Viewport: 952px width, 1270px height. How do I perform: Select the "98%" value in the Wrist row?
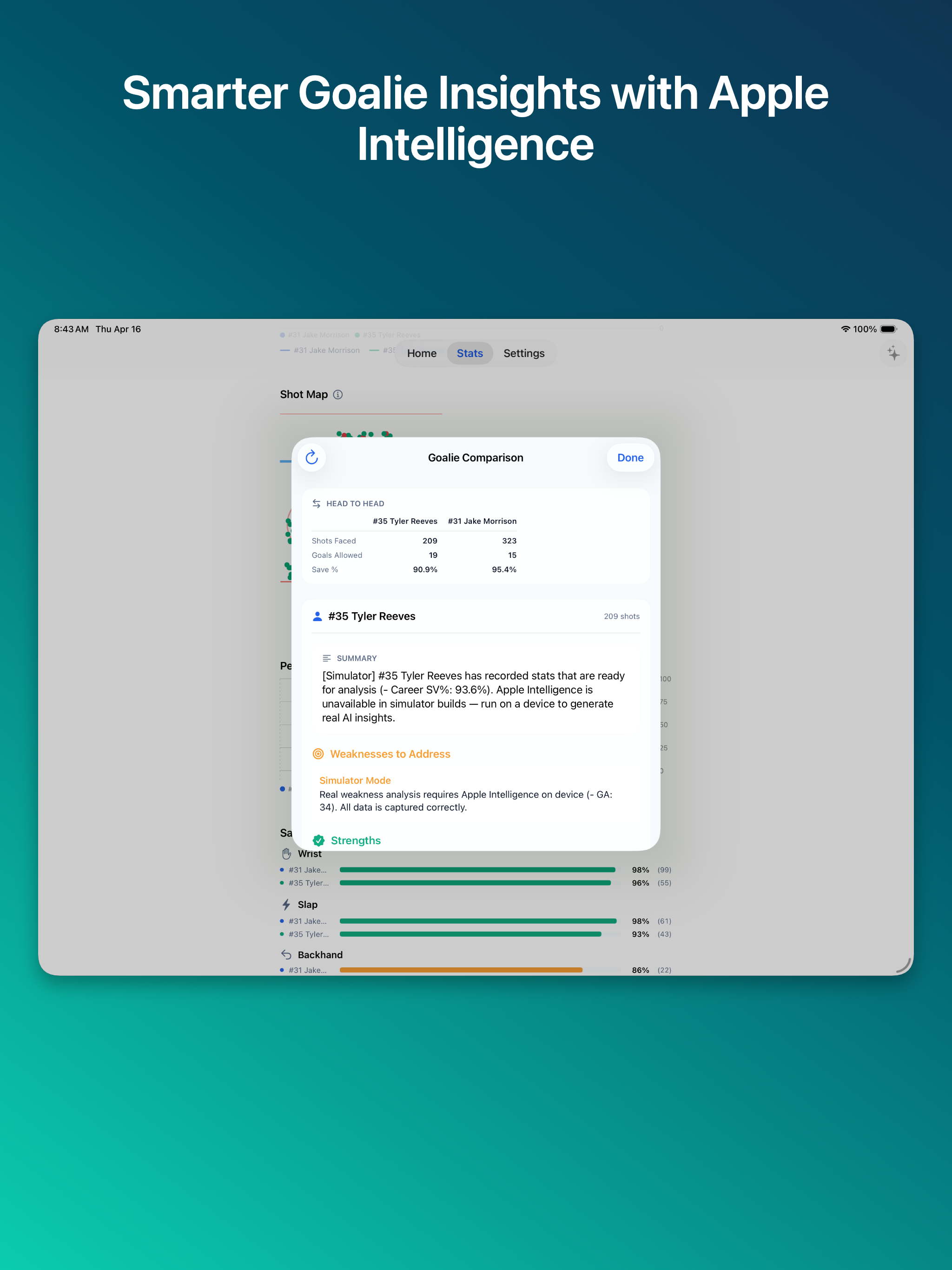point(640,870)
